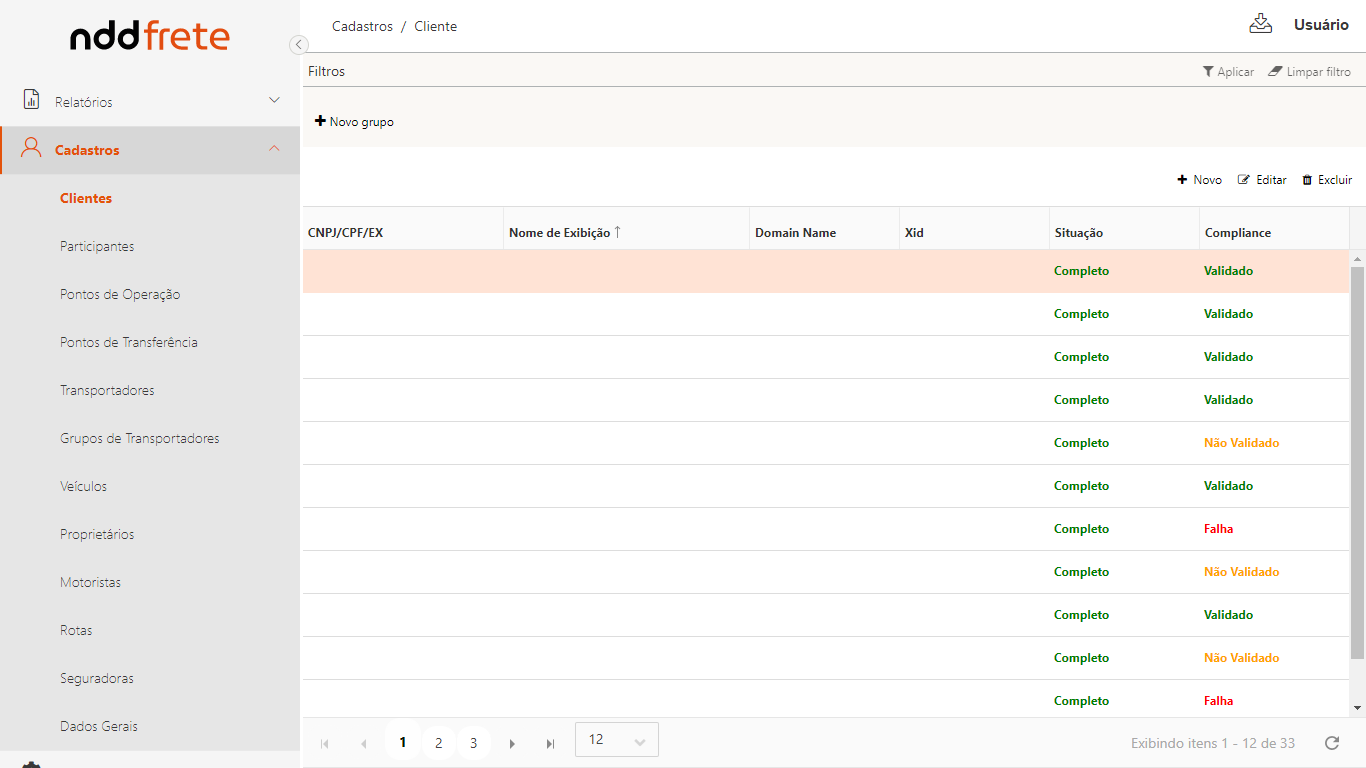Image resolution: width=1366 pixels, height=768 pixels.
Task: Click the download inbox icon near Usuário
Action: [1260, 24]
